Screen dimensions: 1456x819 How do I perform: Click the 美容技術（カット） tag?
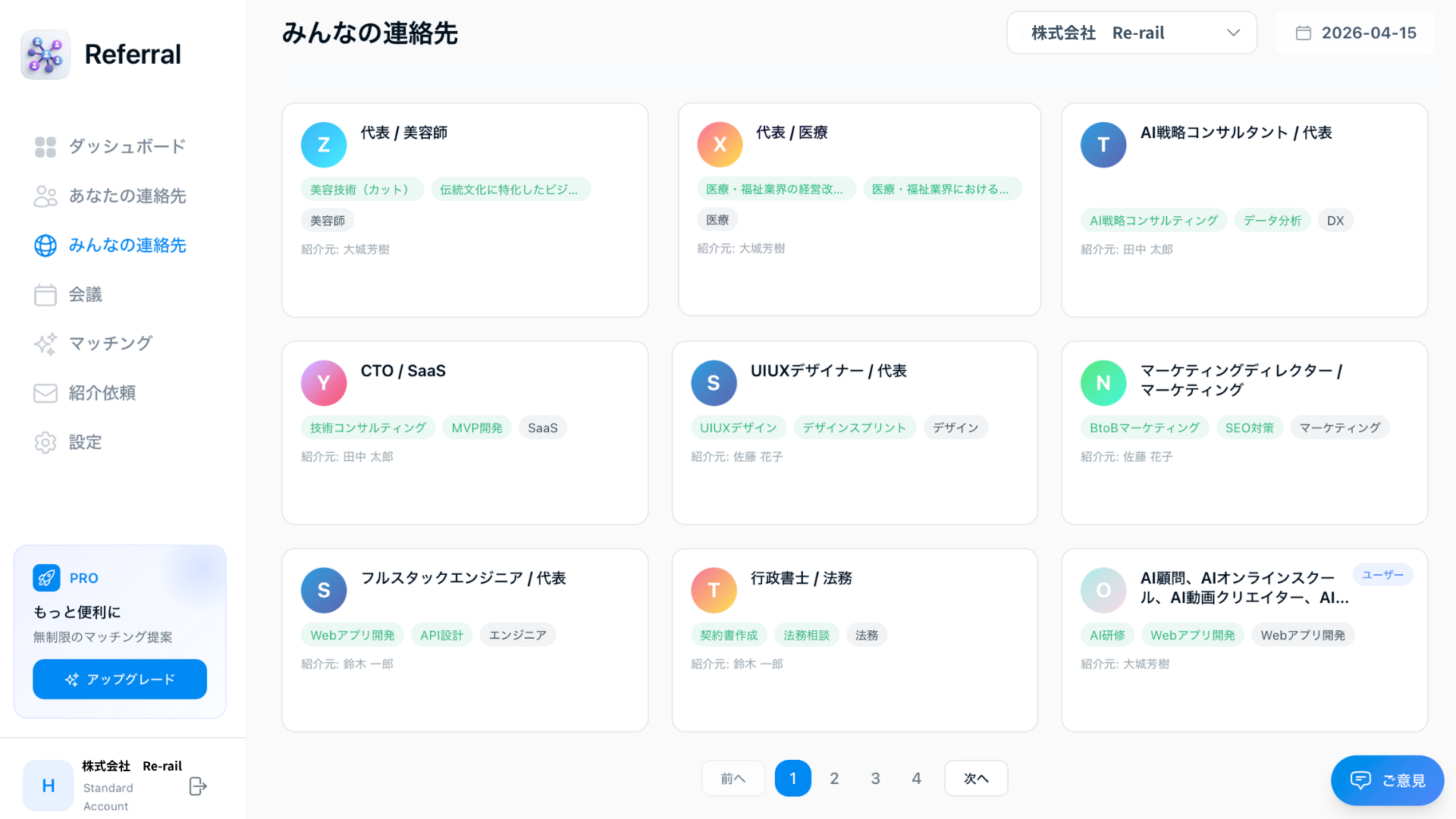[x=362, y=190]
